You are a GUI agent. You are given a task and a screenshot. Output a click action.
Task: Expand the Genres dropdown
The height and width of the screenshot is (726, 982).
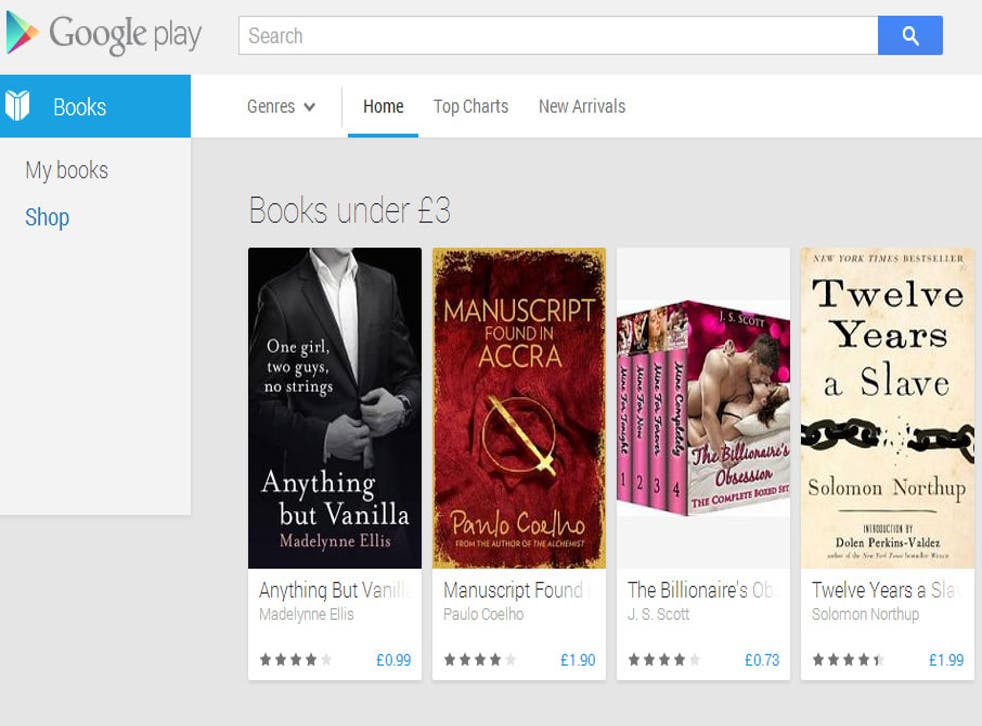point(281,106)
